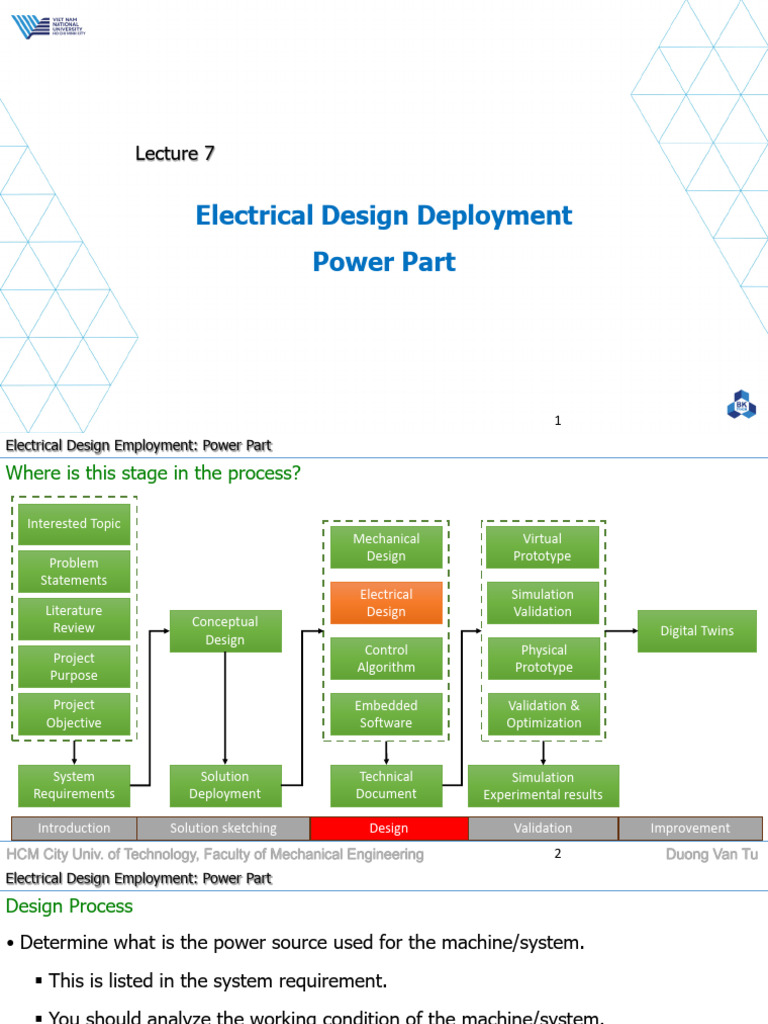Click slide 2 header 'Electrical Design Employment: Power Part'
Image resolution: width=768 pixels, height=1024 pixels.
coord(138,445)
